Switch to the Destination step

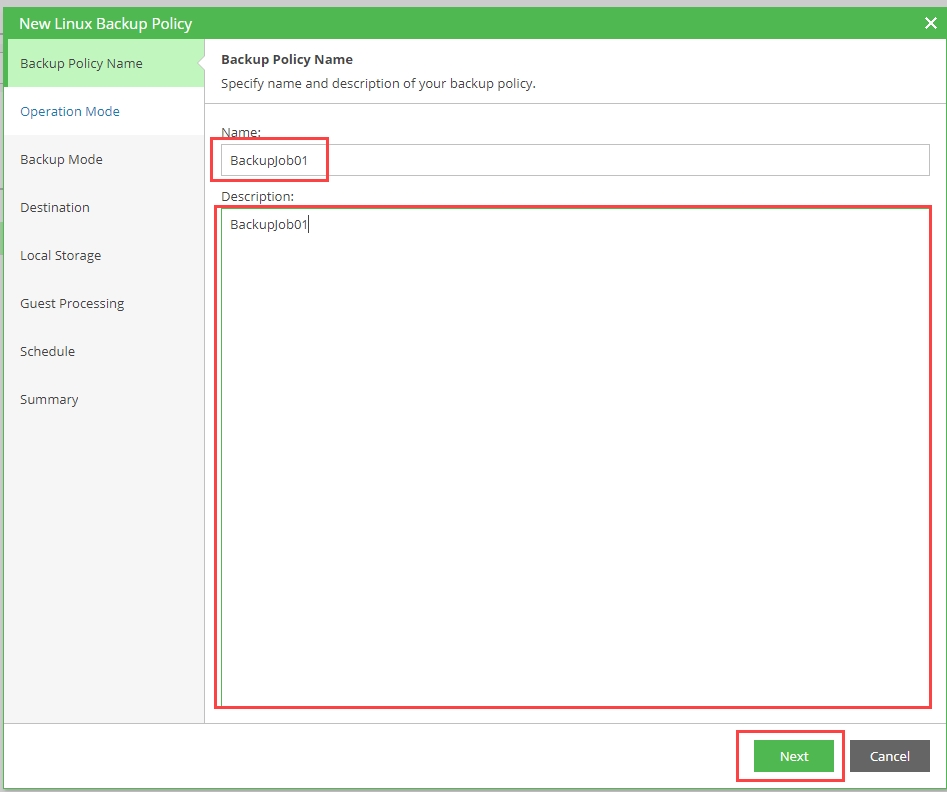55,208
